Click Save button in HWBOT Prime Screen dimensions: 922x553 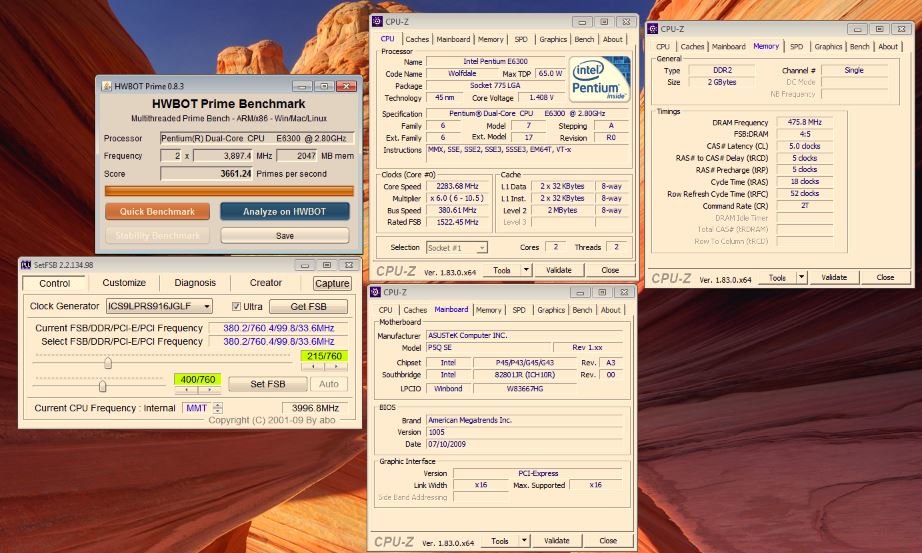point(285,236)
